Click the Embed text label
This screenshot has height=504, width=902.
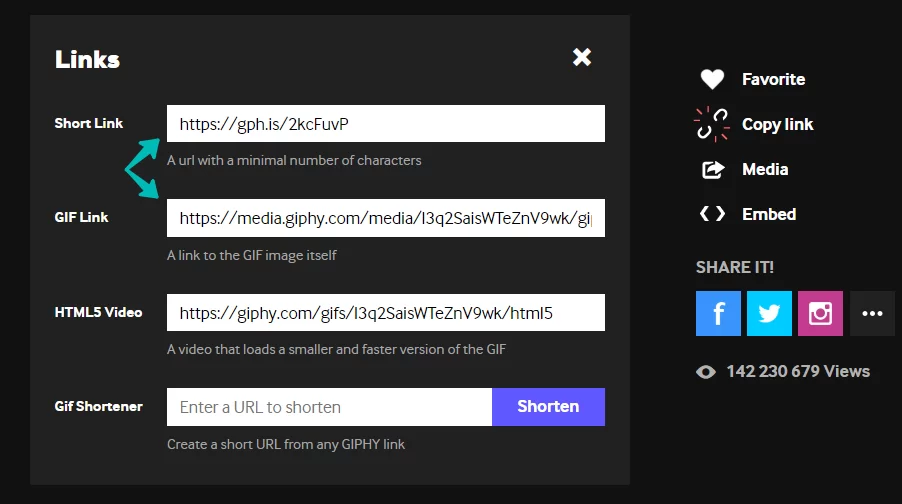(769, 214)
